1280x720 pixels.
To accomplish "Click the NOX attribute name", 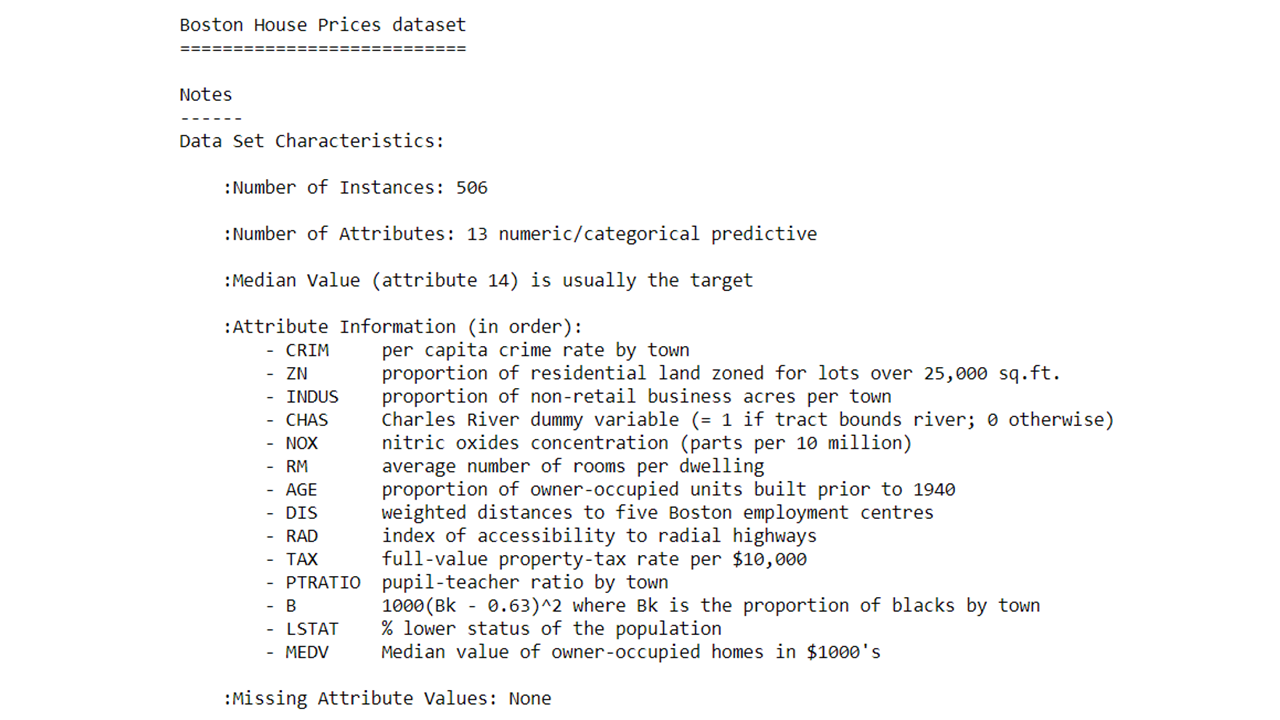I will tap(302, 443).
